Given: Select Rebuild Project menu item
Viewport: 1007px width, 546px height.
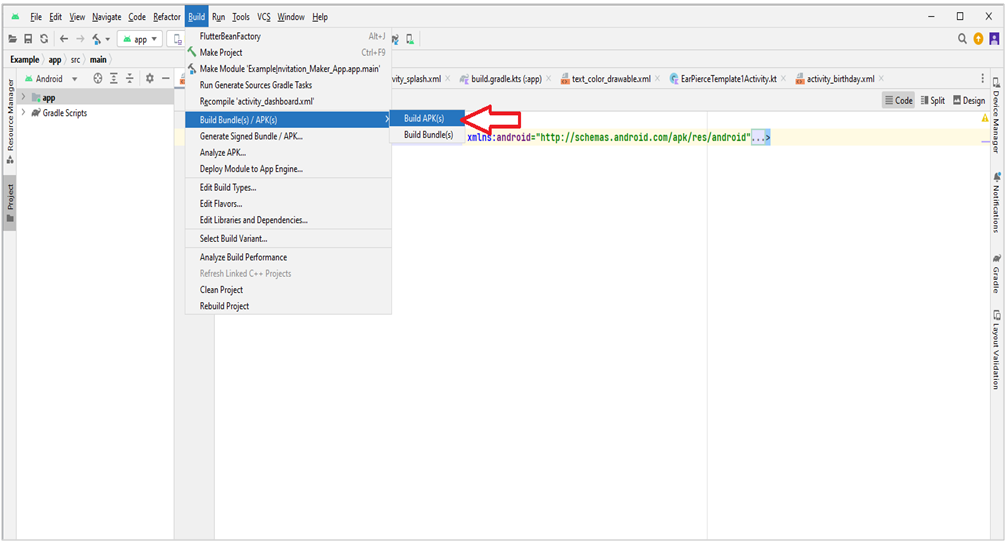Looking at the screenshot, I should pos(288,306).
